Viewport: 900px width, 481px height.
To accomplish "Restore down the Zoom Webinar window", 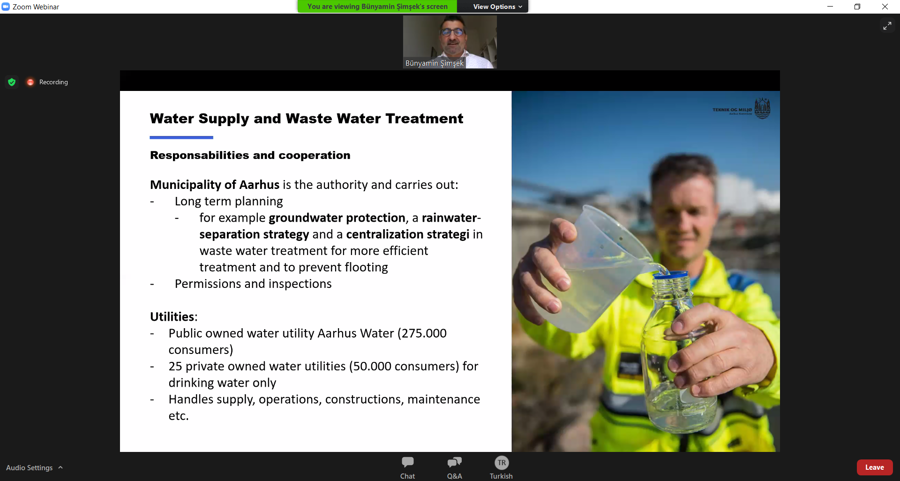I will point(857,6).
